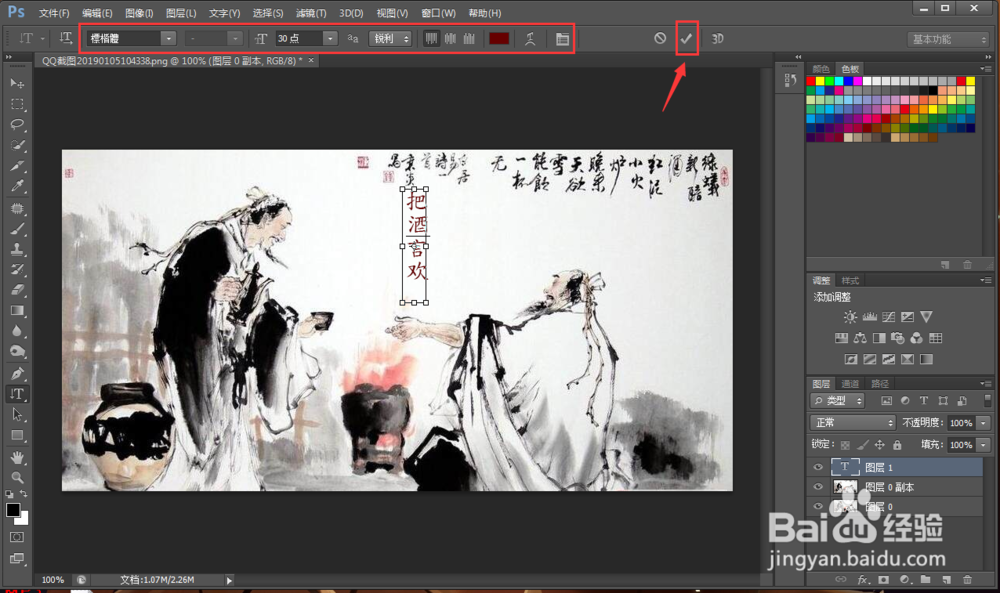The image size is (1000, 593).
Task: Select the Lasso tool
Action: (17, 124)
